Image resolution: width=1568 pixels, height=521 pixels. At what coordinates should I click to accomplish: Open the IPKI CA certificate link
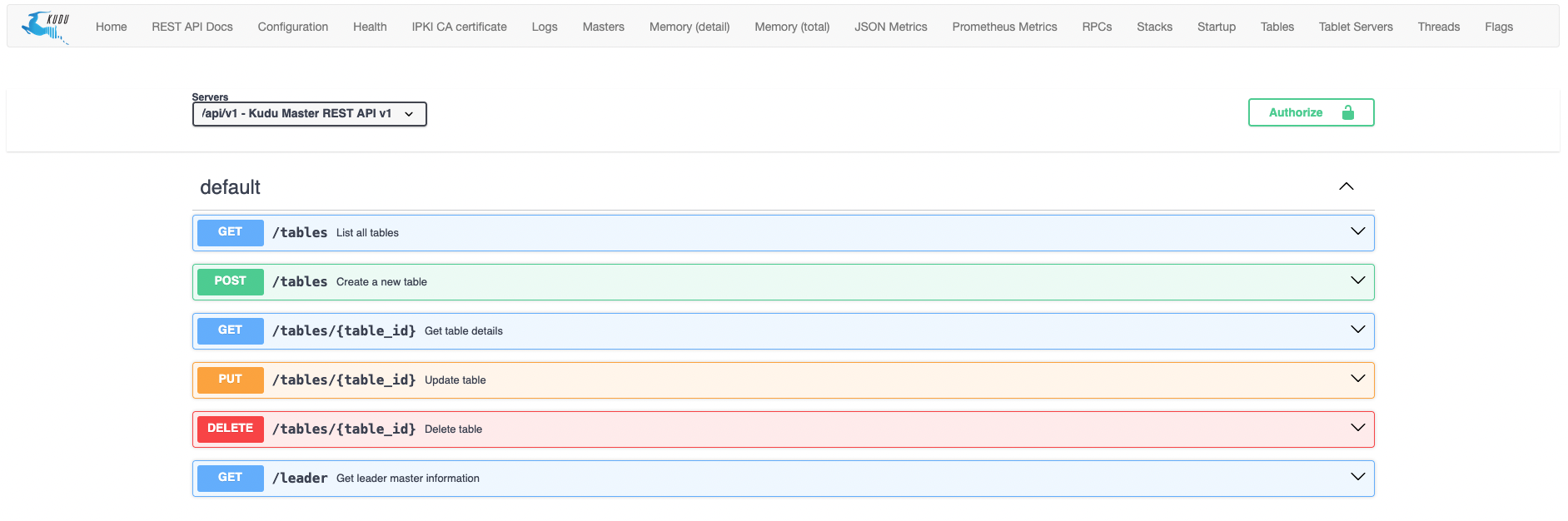coord(459,27)
